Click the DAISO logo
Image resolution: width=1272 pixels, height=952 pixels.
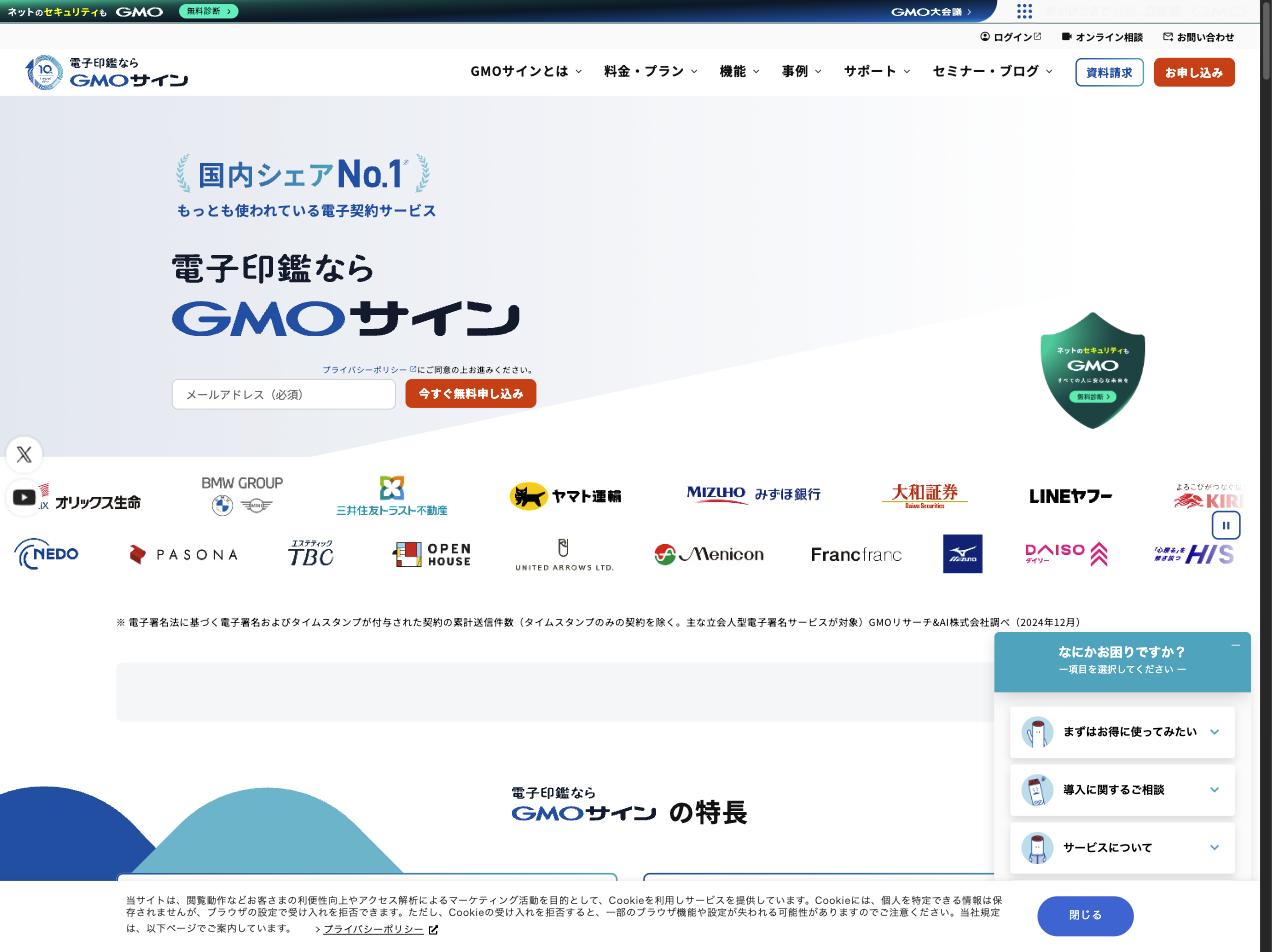tap(1066, 554)
